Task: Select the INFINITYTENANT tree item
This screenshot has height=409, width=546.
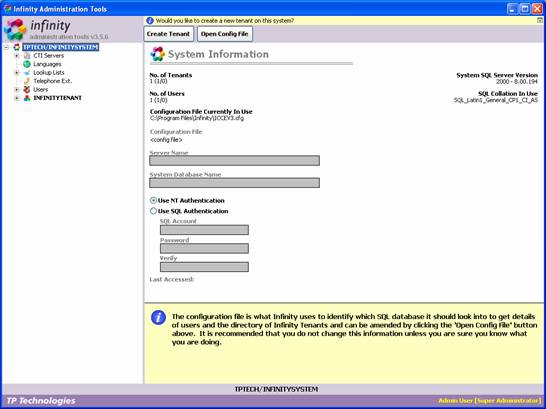Action: [x=57, y=98]
